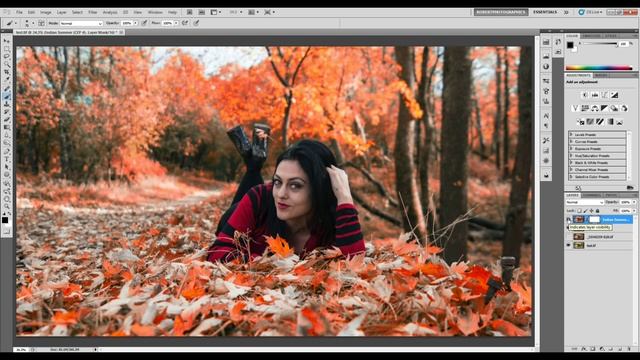Create new layer from Layers panel footer

click(620, 349)
